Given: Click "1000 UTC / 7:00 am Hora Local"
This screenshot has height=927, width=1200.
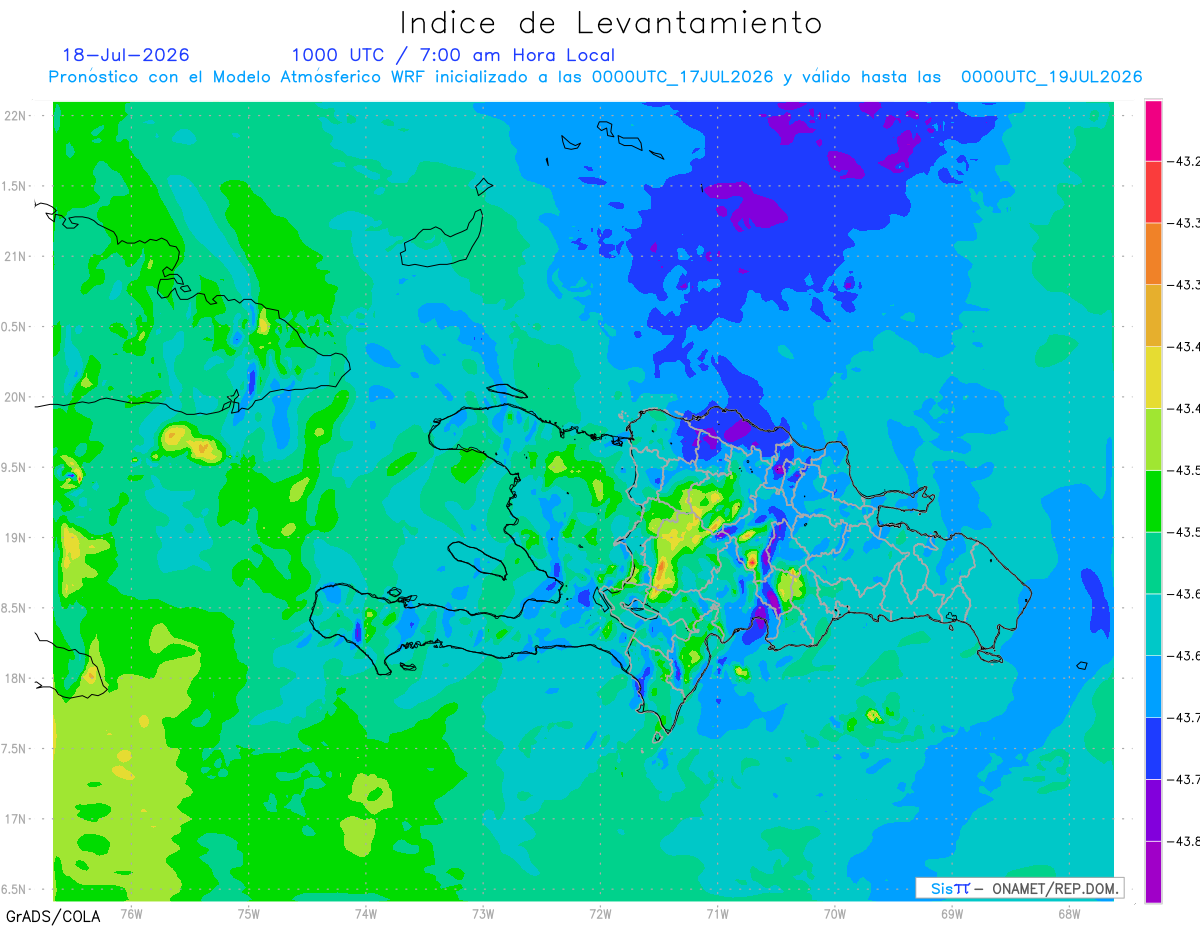Looking at the screenshot, I should [453, 55].
